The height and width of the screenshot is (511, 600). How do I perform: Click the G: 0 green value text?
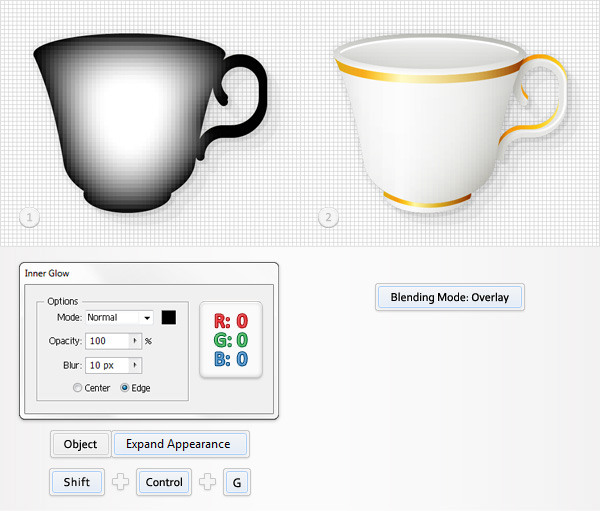coord(231,340)
